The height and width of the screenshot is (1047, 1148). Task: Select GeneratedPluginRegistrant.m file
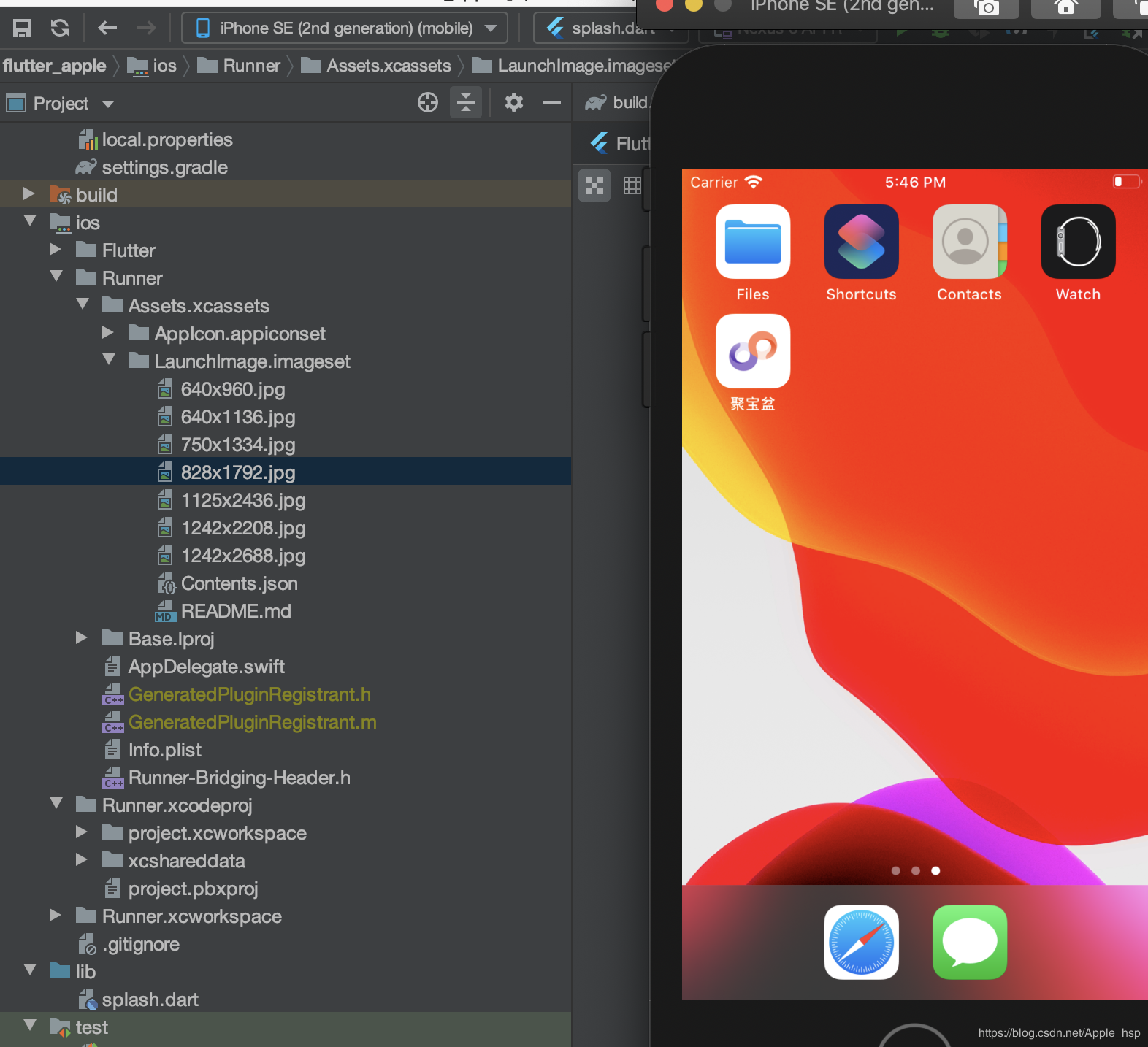click(x=253, y=722)
